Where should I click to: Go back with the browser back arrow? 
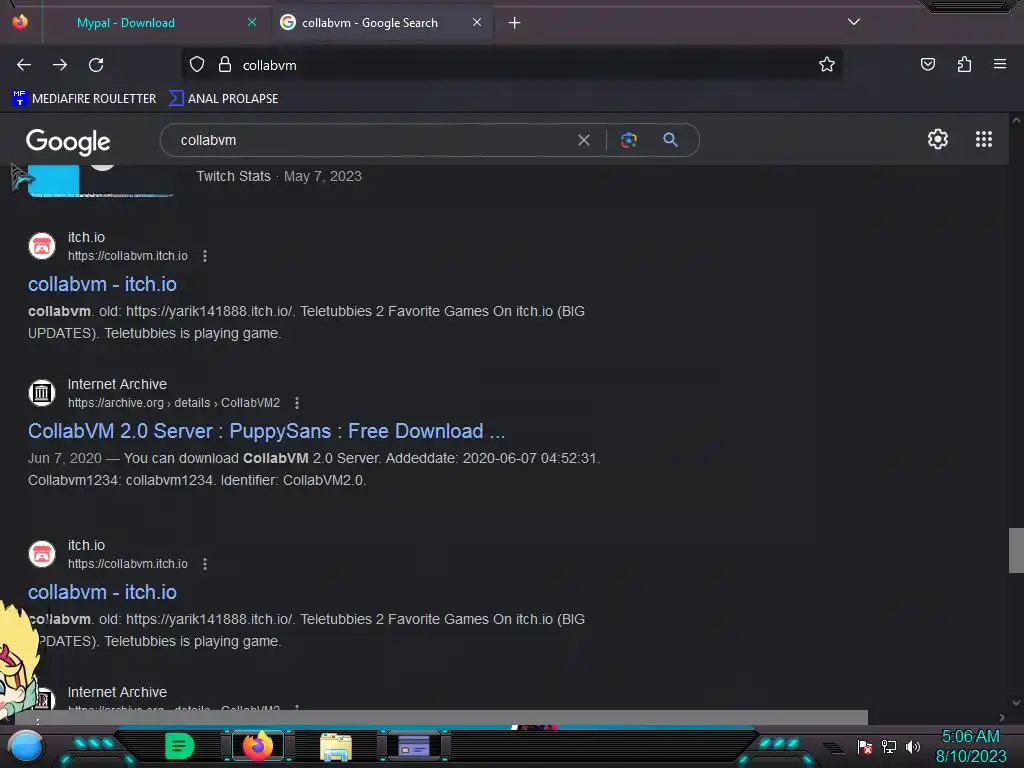(x=24, y=65)
